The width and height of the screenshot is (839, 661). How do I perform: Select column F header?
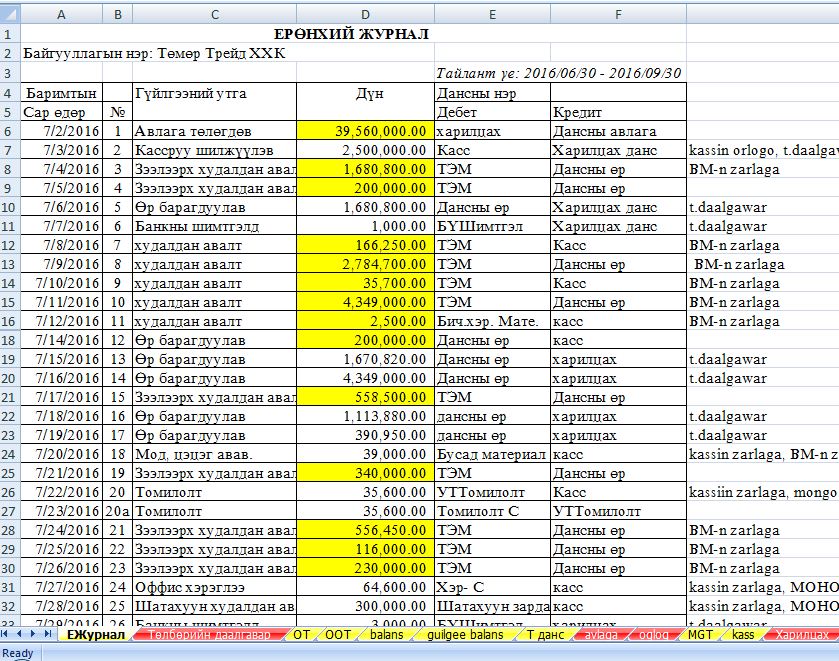click(618, 14)
